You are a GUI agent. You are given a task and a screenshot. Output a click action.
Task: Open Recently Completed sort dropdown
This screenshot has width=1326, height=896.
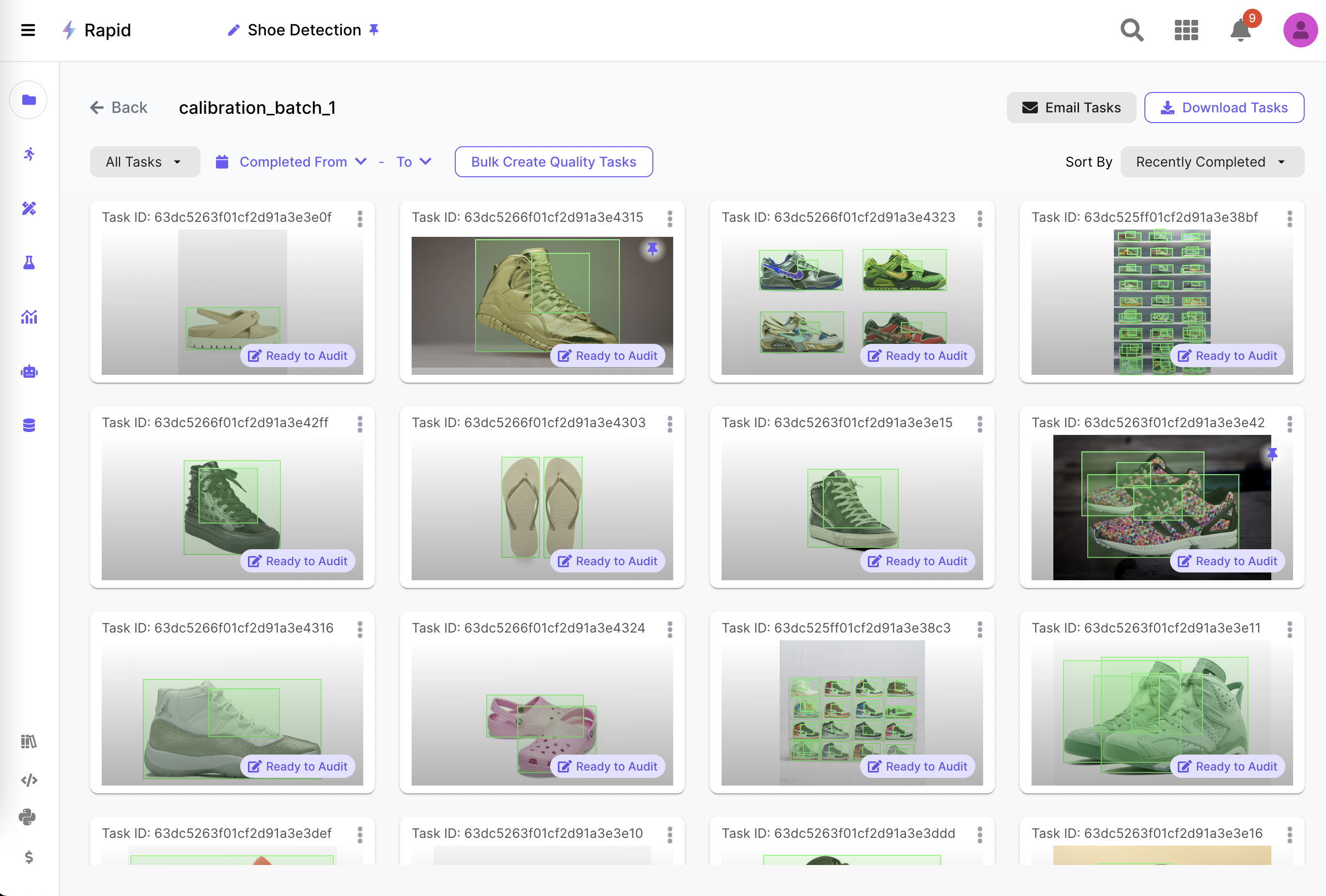click(x=1211, y=162)
